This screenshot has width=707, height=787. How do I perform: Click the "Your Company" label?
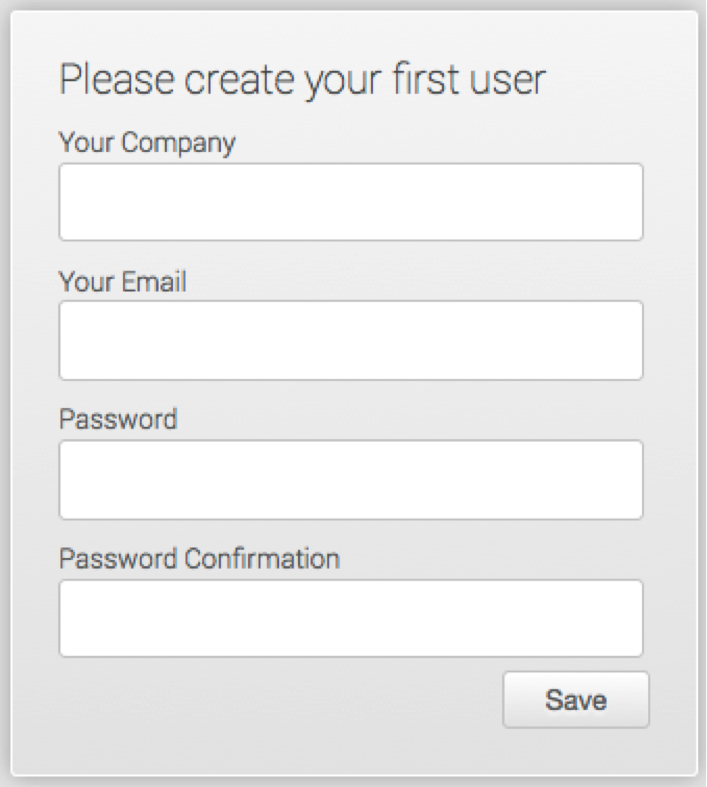point(147,143)
